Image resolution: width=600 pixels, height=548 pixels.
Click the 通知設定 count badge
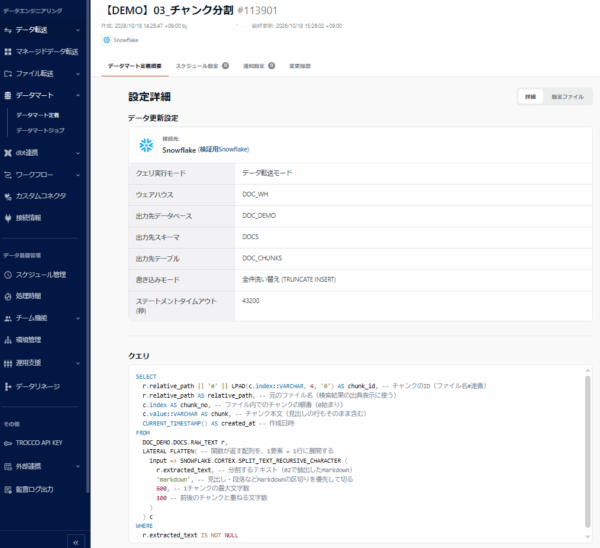coord(271,65)
